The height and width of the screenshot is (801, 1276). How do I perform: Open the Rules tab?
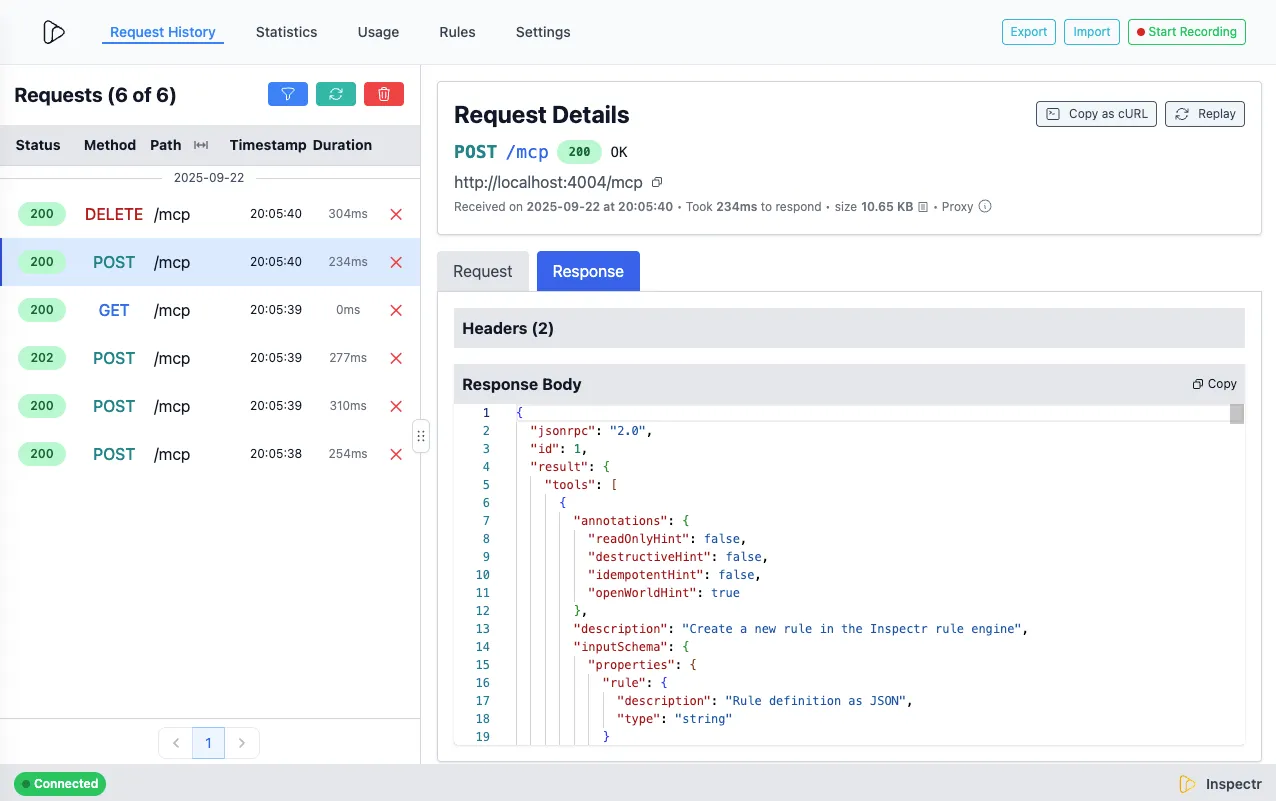tap(457, 32)
